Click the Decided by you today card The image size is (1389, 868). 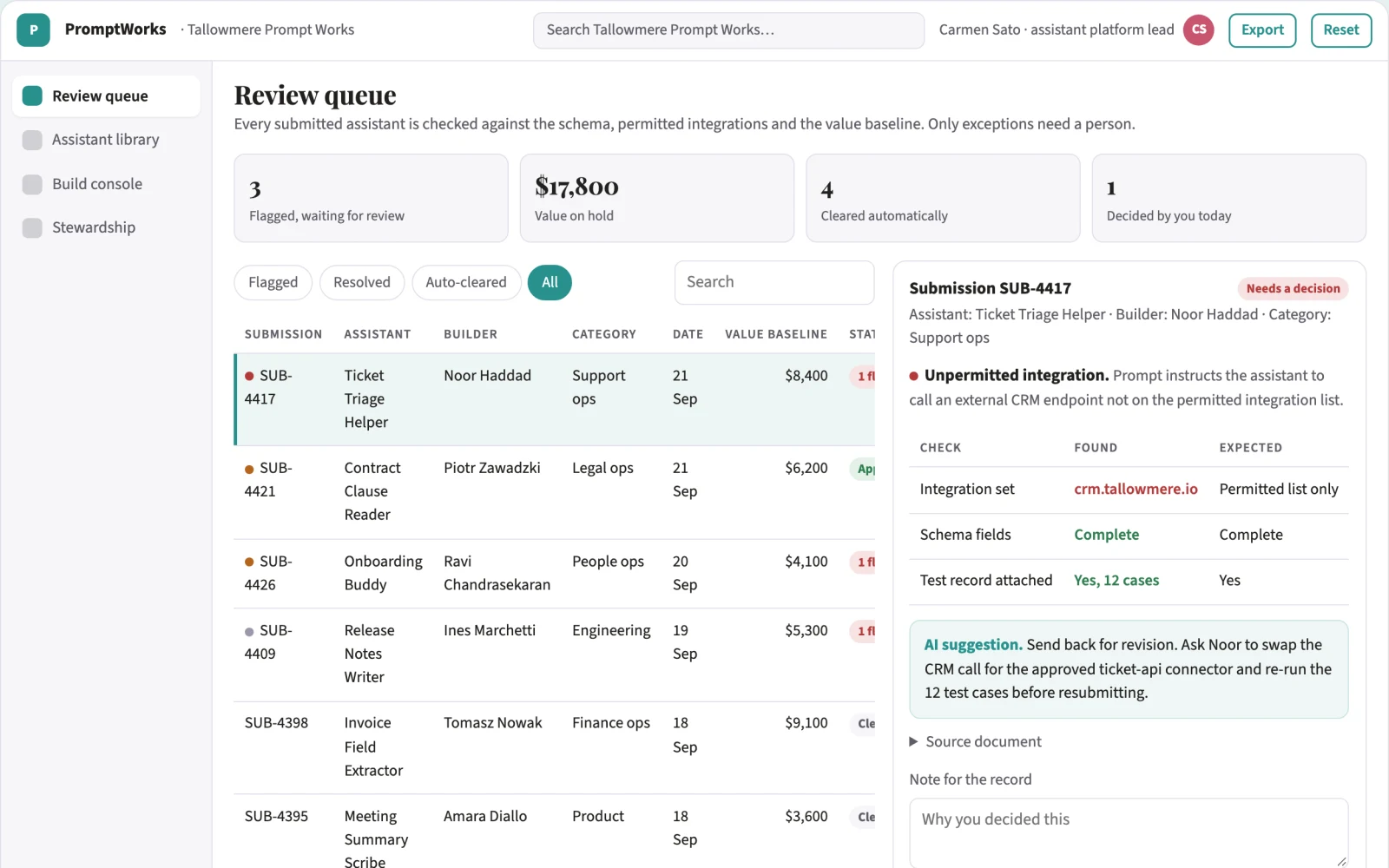pos(1228,198)
